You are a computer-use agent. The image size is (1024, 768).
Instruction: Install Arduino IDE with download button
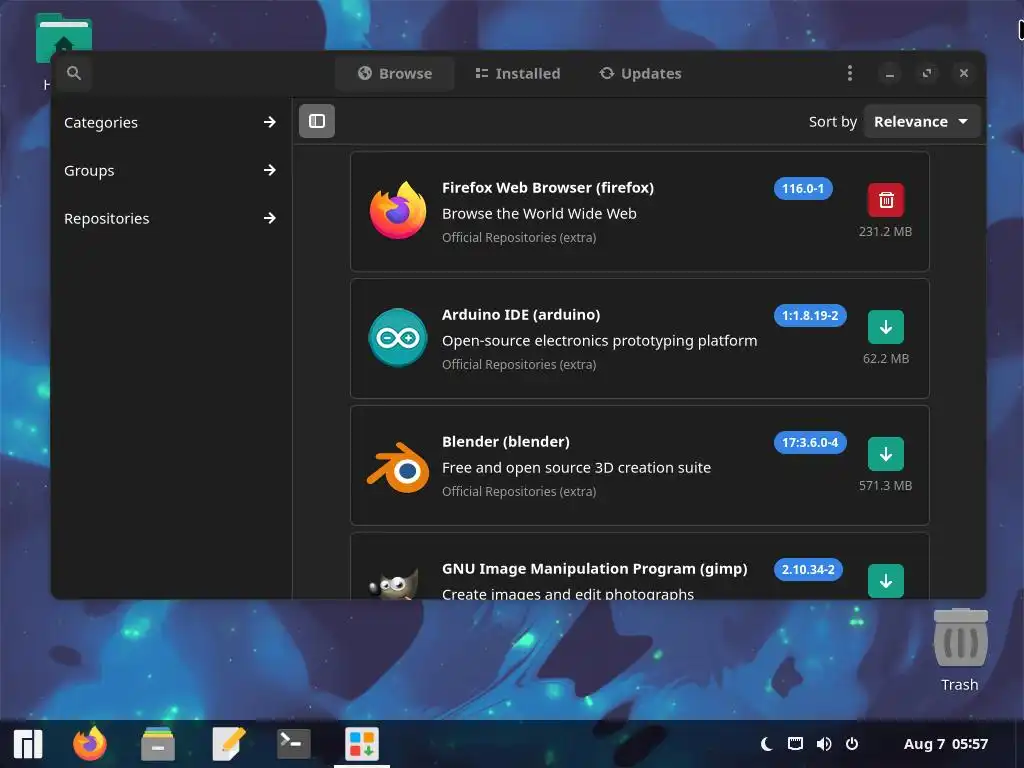[x=886, y=327]
